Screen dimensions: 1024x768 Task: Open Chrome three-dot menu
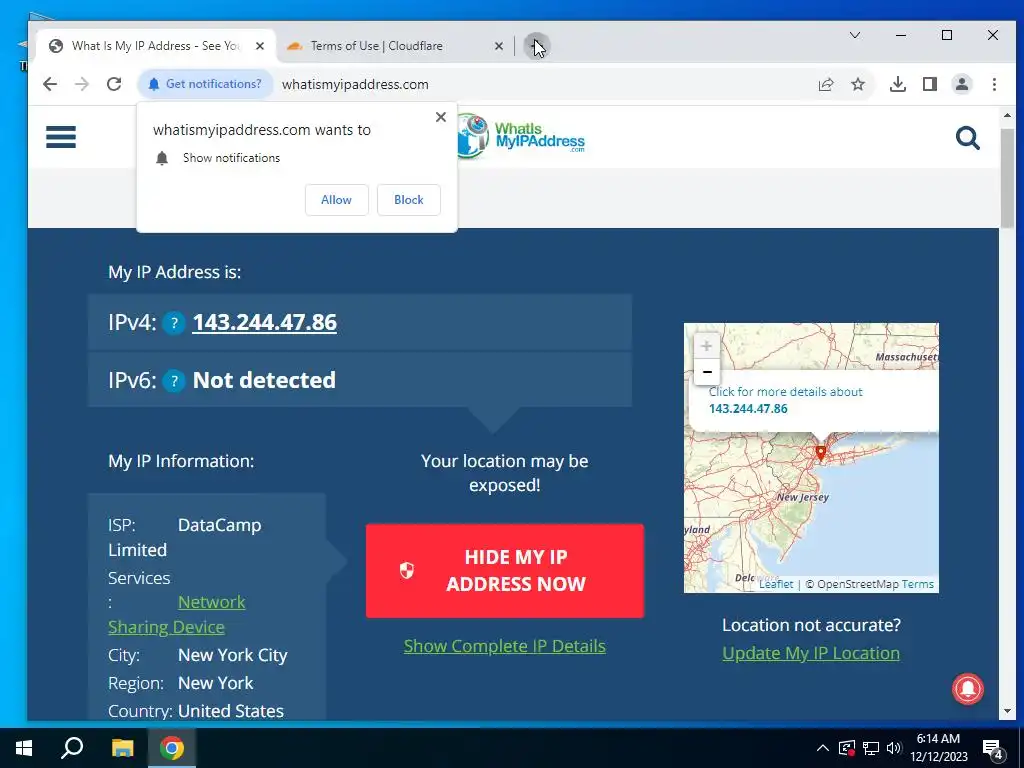pos(994,84)
